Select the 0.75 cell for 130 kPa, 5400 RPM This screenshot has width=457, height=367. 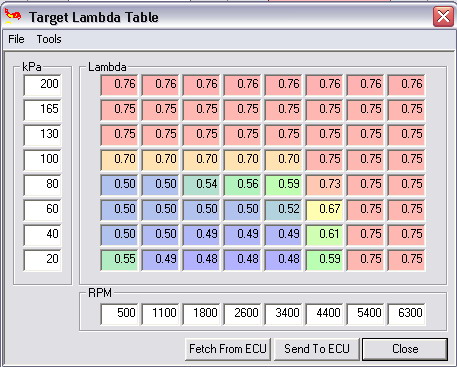click(365, 135)
